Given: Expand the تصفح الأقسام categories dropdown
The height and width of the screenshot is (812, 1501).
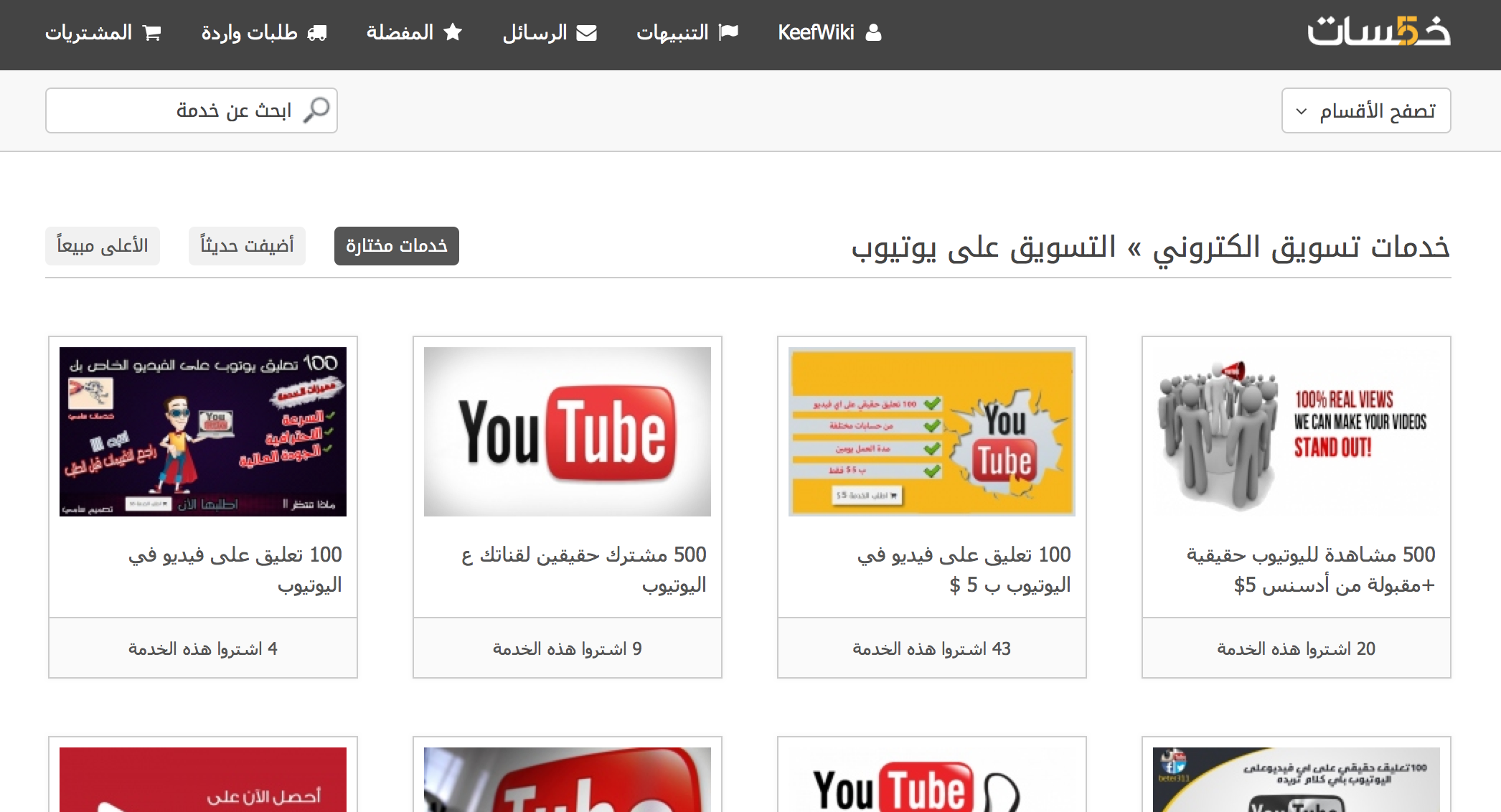Looking at the screenshot, I should point(1366,110).
